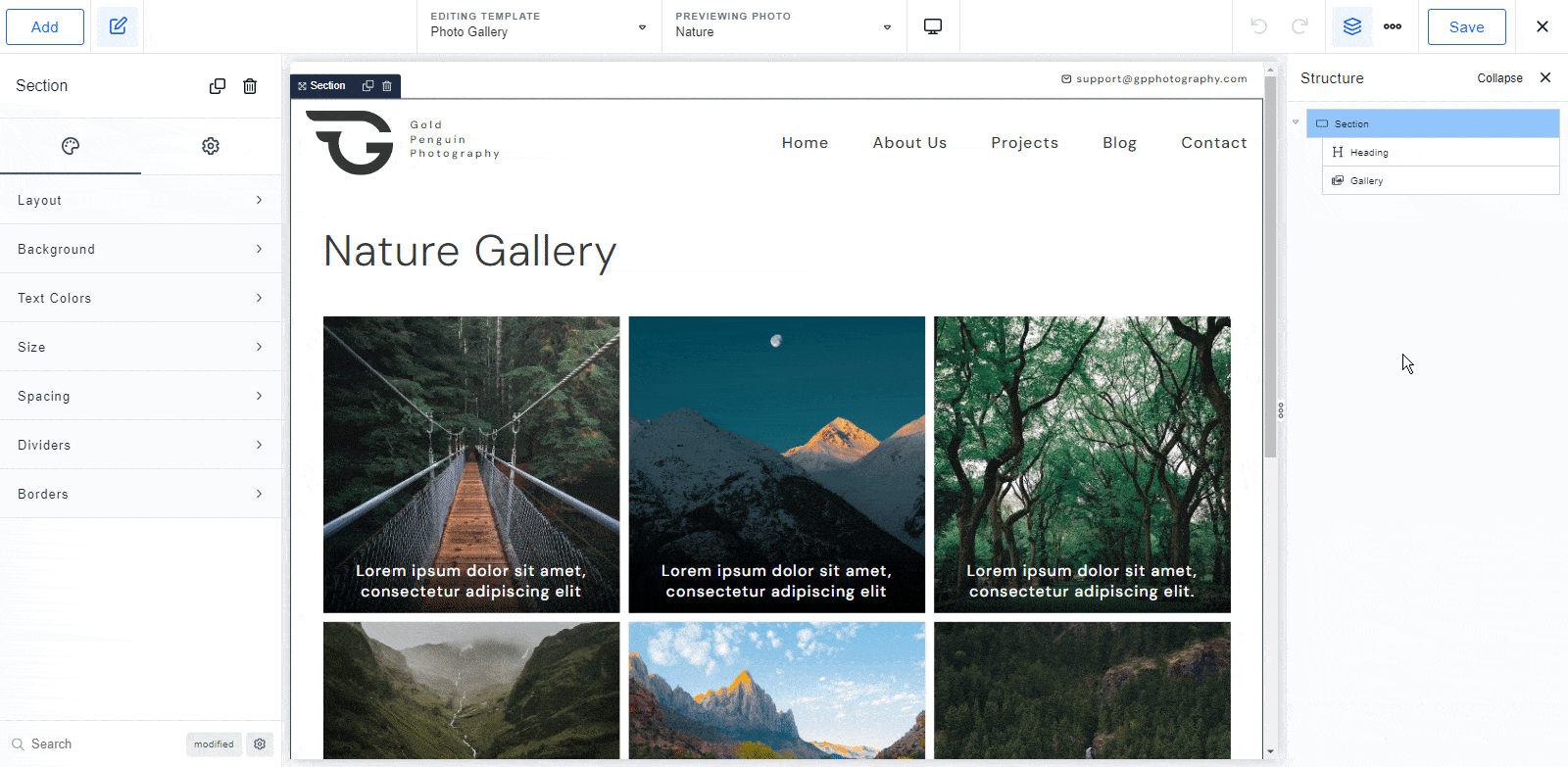The image size is (1568, 767).
Task: Click the Save button
Action: [1466, 26]
